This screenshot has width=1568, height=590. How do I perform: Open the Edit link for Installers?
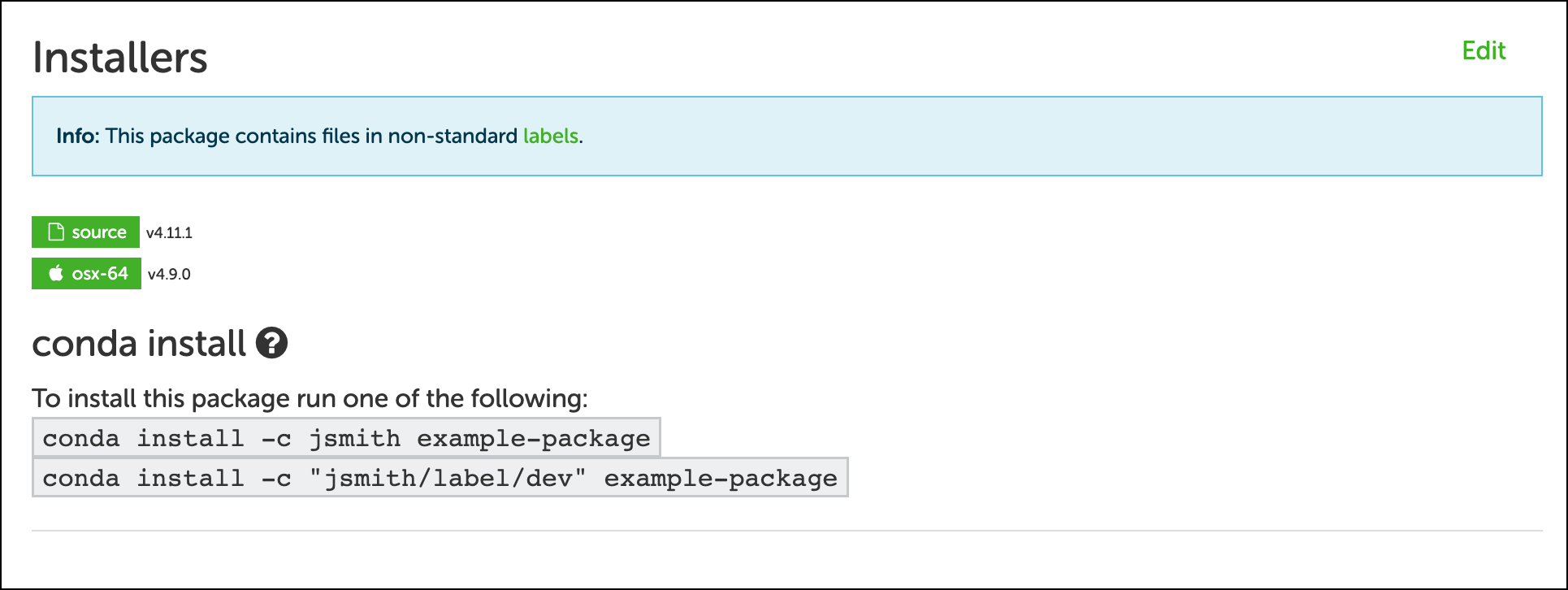(1484, 50)
